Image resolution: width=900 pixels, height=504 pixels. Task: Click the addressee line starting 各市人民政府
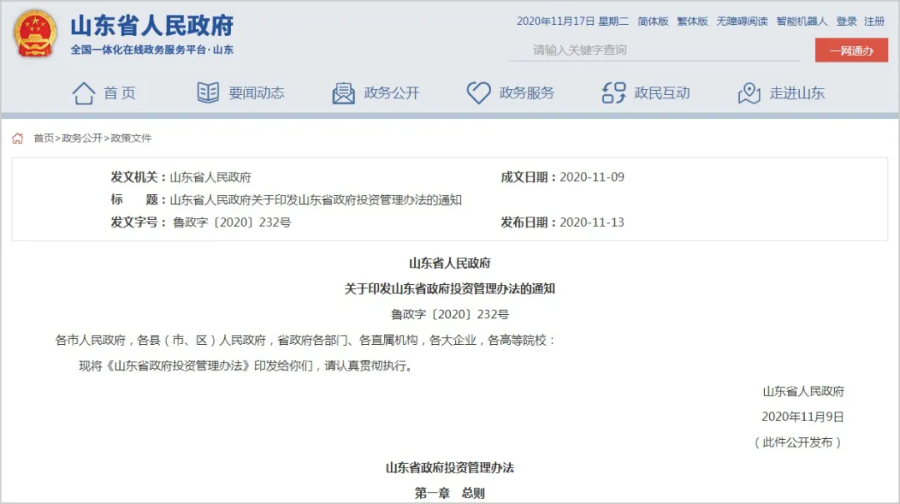[305, 340]
